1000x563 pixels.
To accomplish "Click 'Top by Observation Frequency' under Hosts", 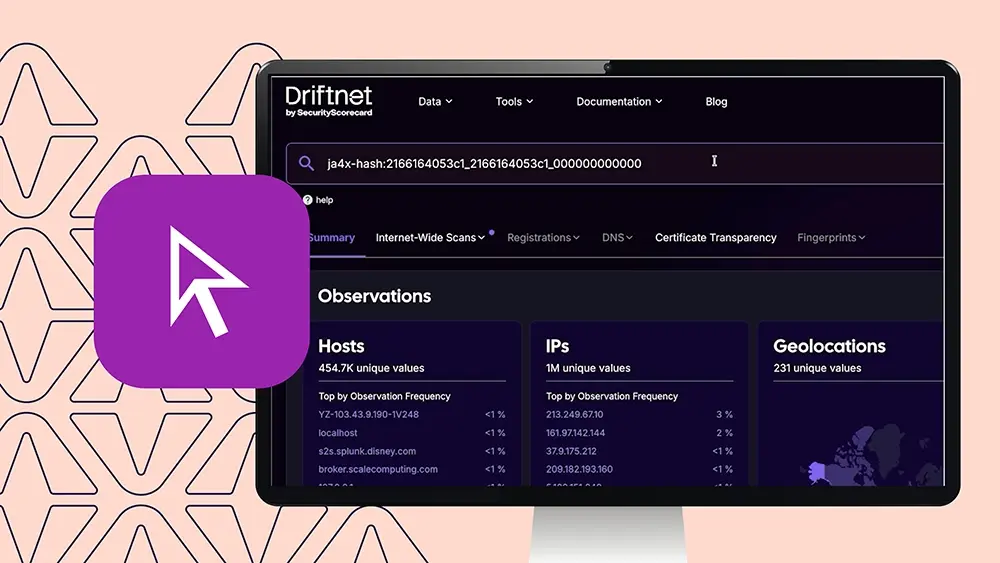I will pos(385,396).
